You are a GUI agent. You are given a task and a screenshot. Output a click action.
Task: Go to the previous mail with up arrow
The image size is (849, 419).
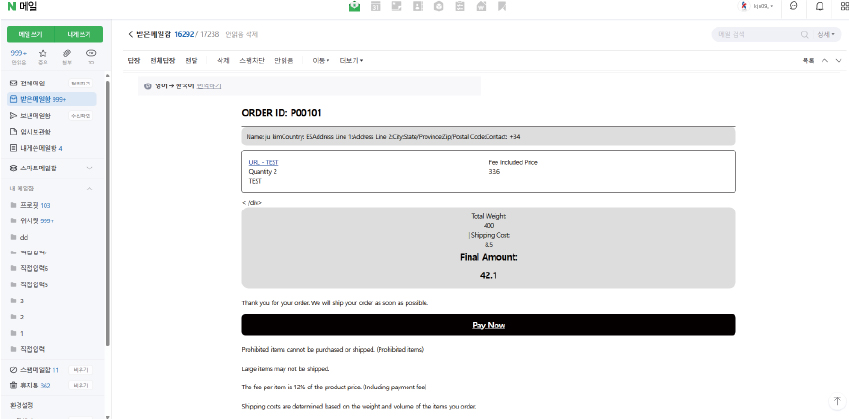pyautogui.click(x=824, y=60)
